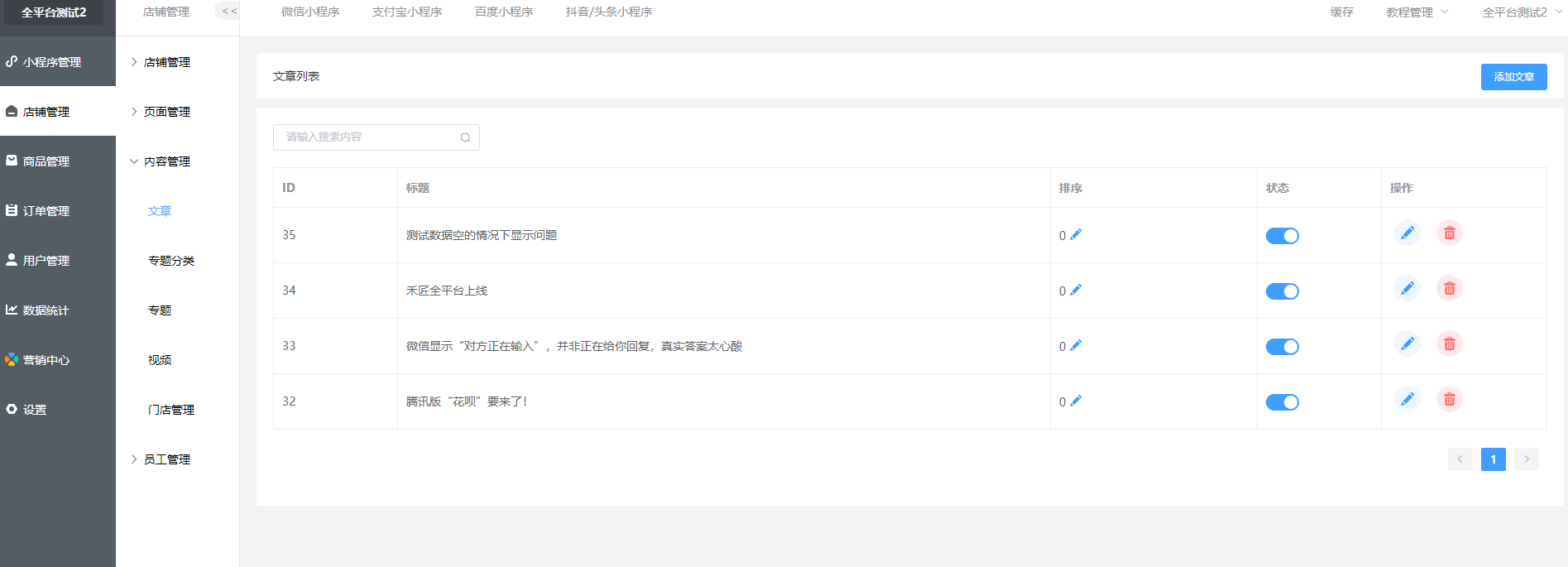The image size is (1568, 567).
Task: Switch to 微信小程序 tab
Action: pyautogui.click(x=310, y=12)
